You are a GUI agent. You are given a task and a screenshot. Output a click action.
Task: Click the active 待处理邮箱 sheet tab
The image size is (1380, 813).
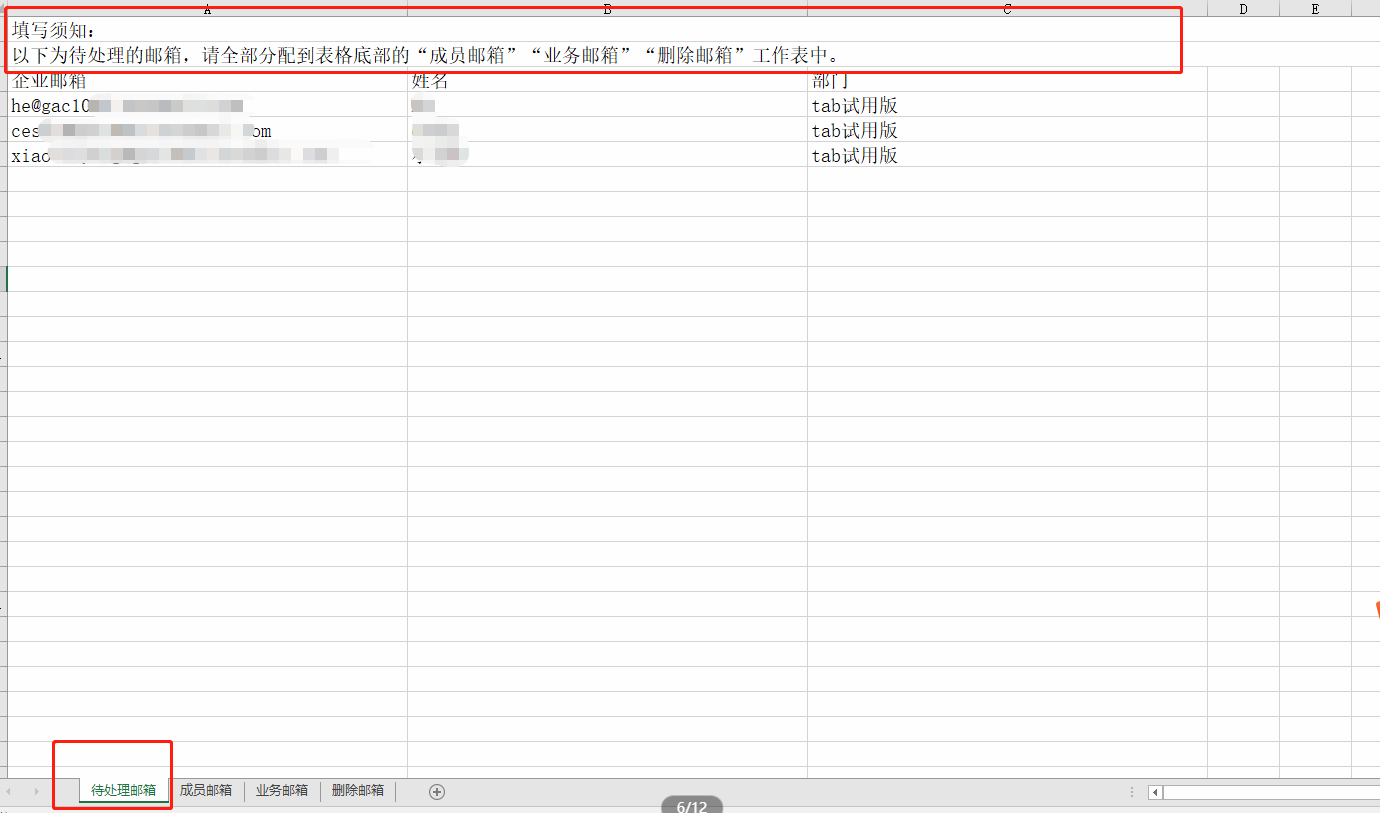(x=123, y=790)
